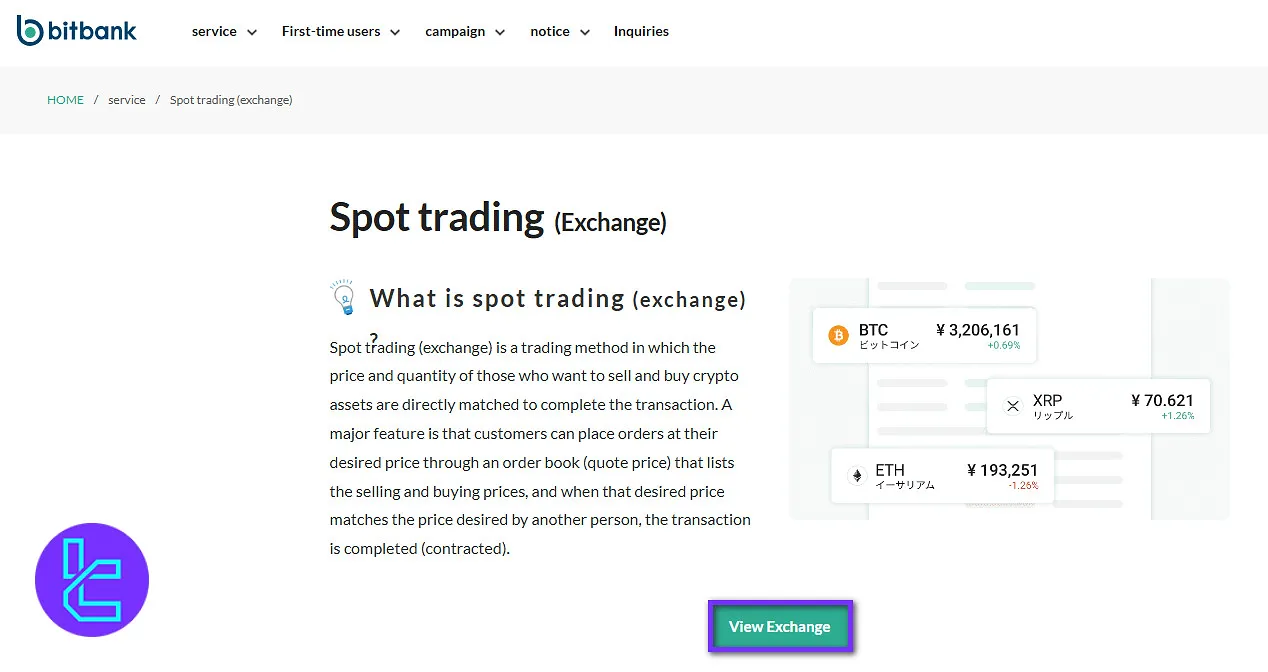1268x672 pixels.
Task: Click the campaign menu label
Action: [x=455, y=31]
